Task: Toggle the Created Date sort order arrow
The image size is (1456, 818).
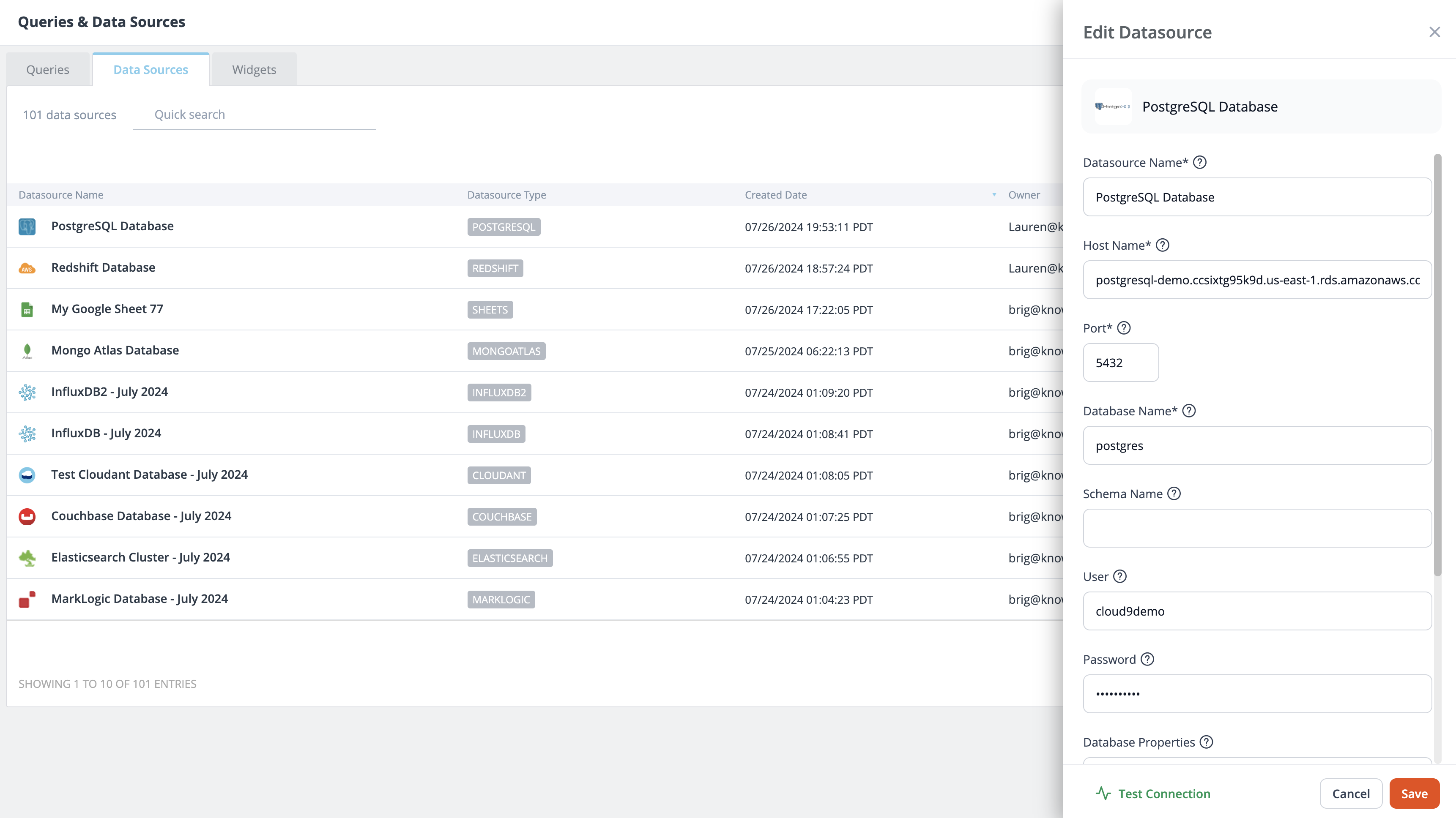Action: pos(995,194)
